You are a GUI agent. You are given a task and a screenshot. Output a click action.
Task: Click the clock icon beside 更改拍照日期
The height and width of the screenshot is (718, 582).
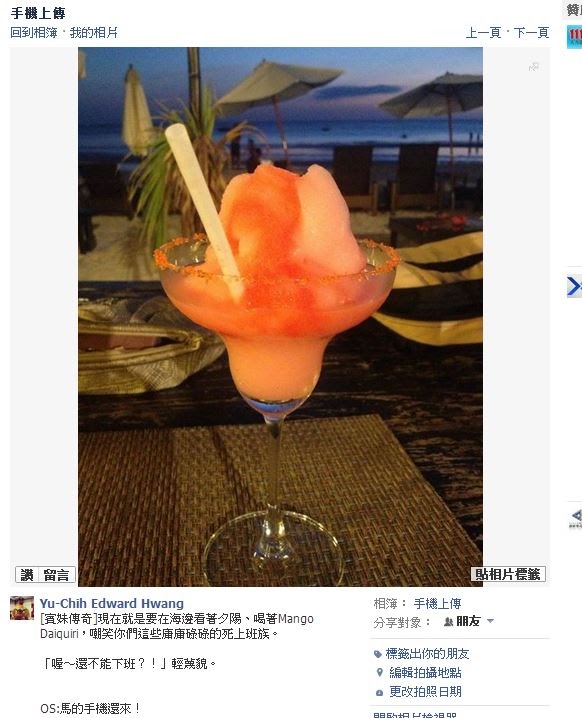coord(379,693)
